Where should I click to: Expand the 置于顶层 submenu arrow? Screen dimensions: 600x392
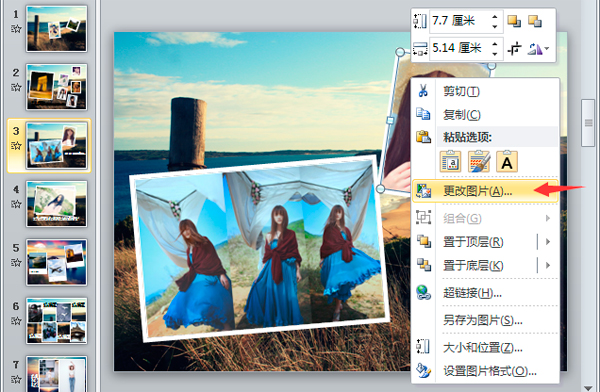[548, 242]
